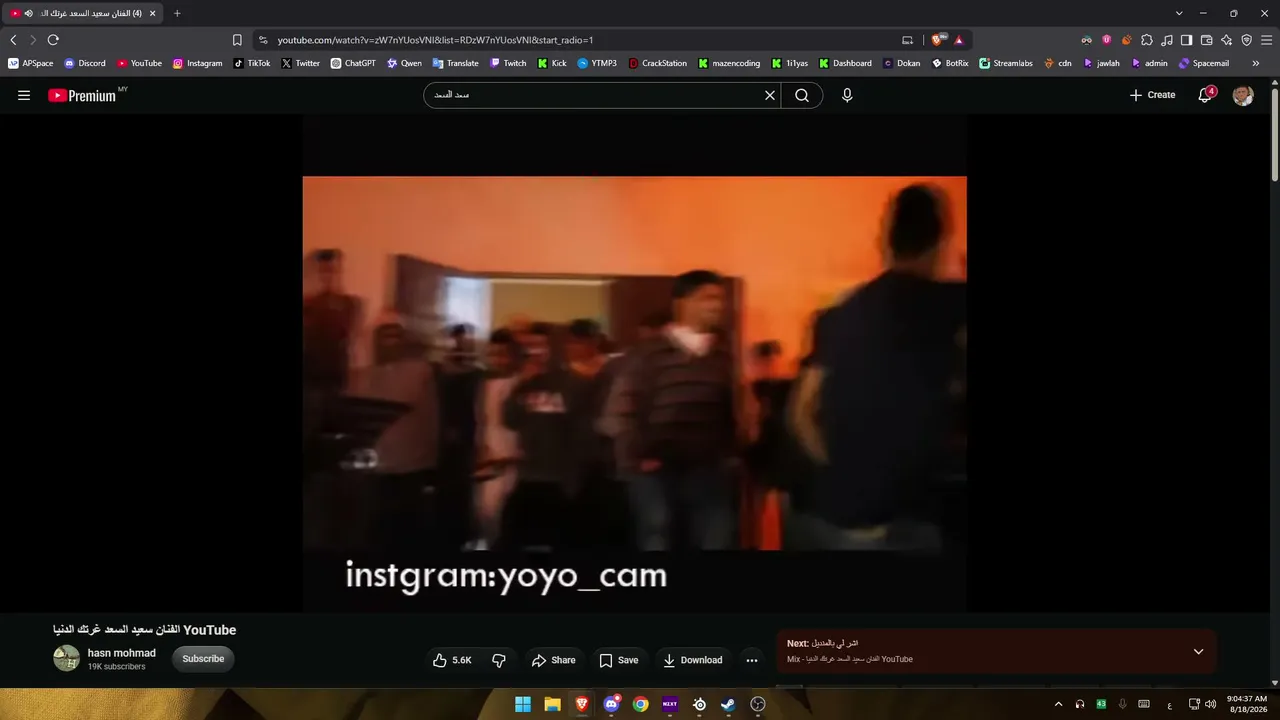Open a new browser tab
Viewport: 1280px width, 720px height.
coord(177,13)
